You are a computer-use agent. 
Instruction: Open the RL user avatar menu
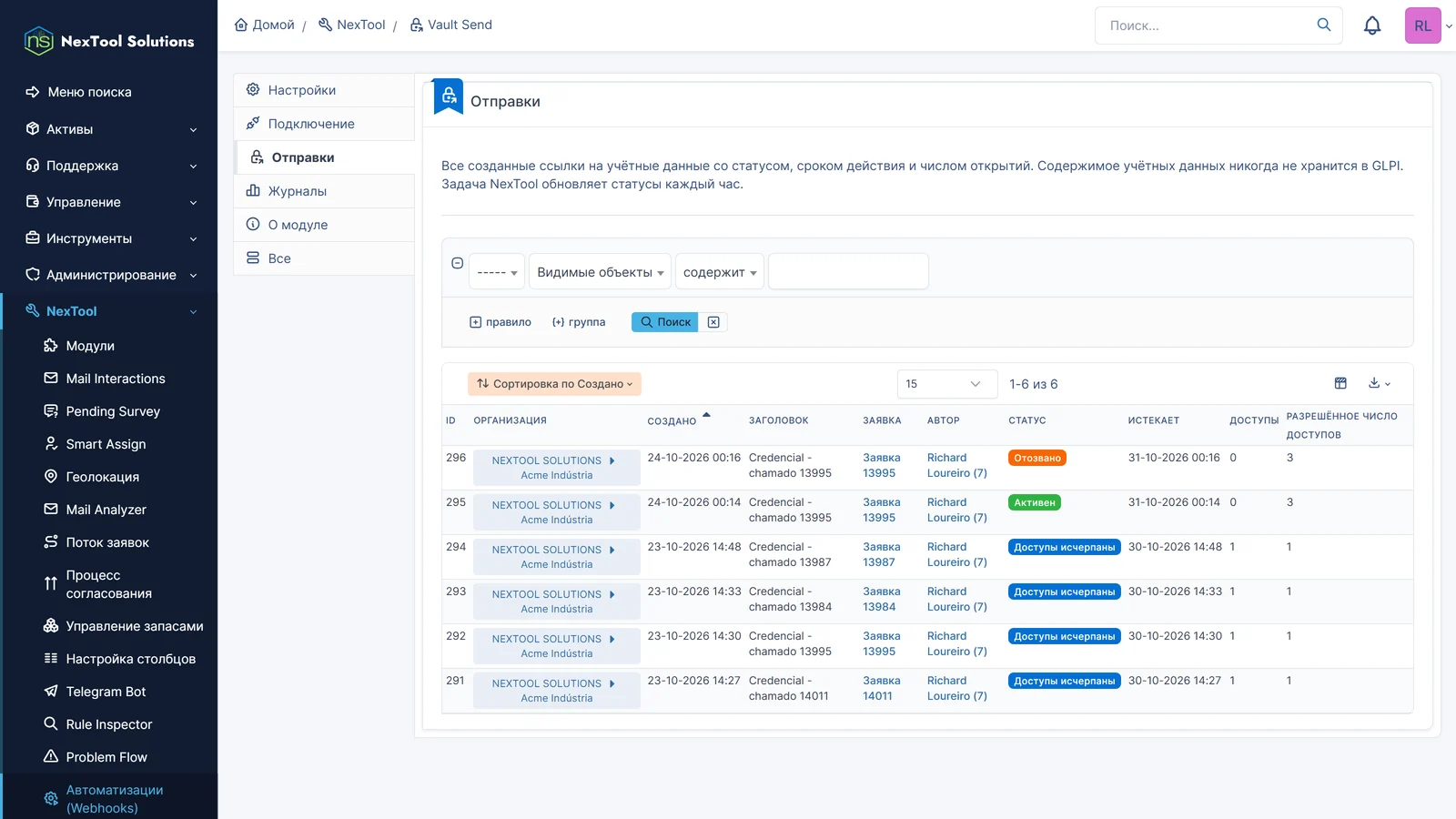coord(1423,25)
